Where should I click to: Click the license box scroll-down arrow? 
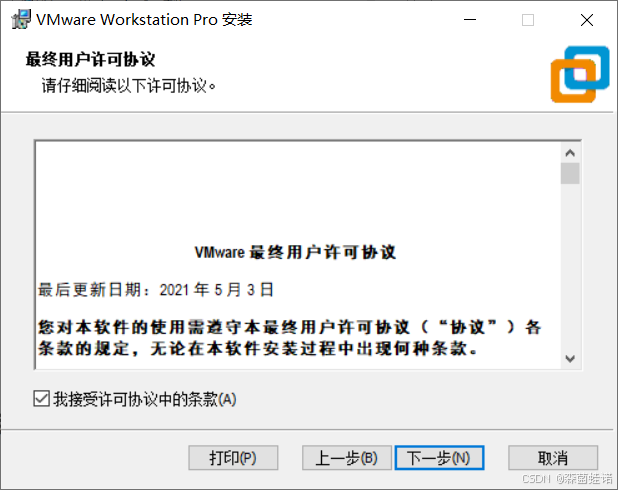(x=570, y=359)
